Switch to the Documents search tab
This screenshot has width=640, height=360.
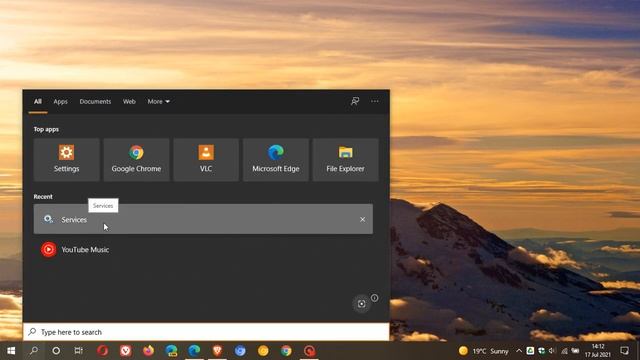[95, 102]
